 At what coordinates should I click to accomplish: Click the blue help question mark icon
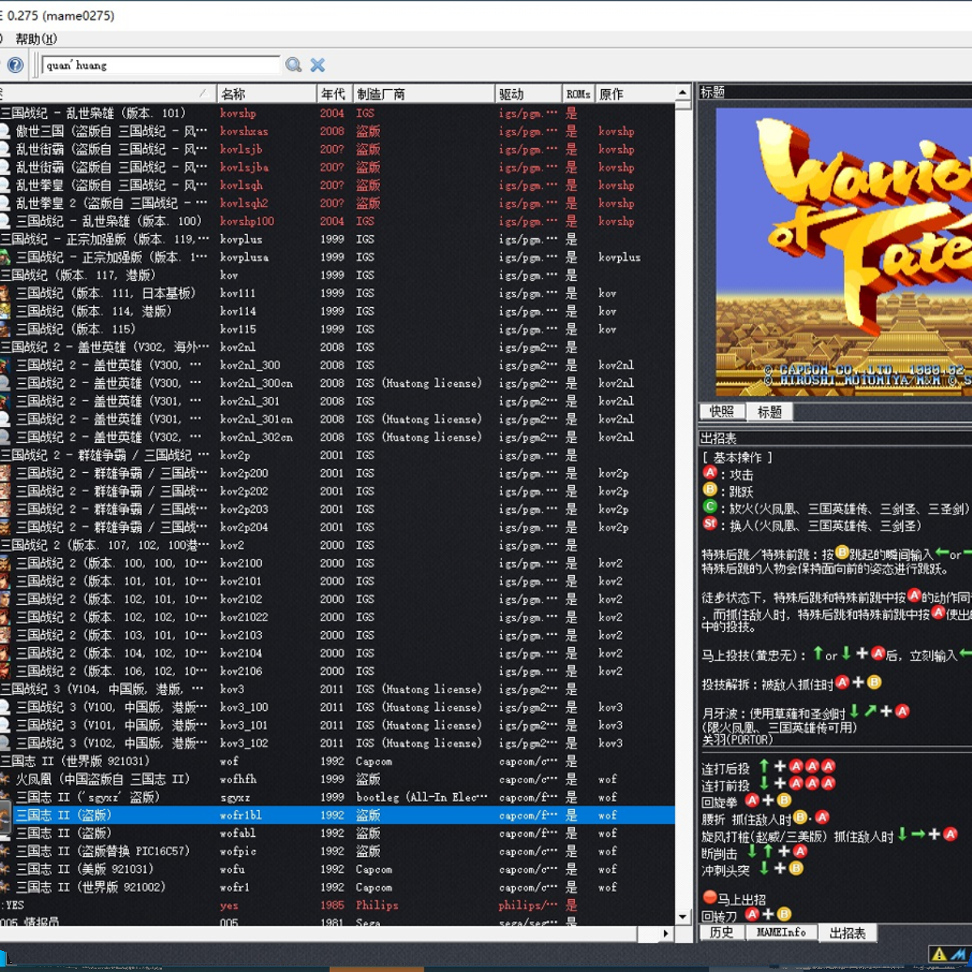(x=15, y=64)
